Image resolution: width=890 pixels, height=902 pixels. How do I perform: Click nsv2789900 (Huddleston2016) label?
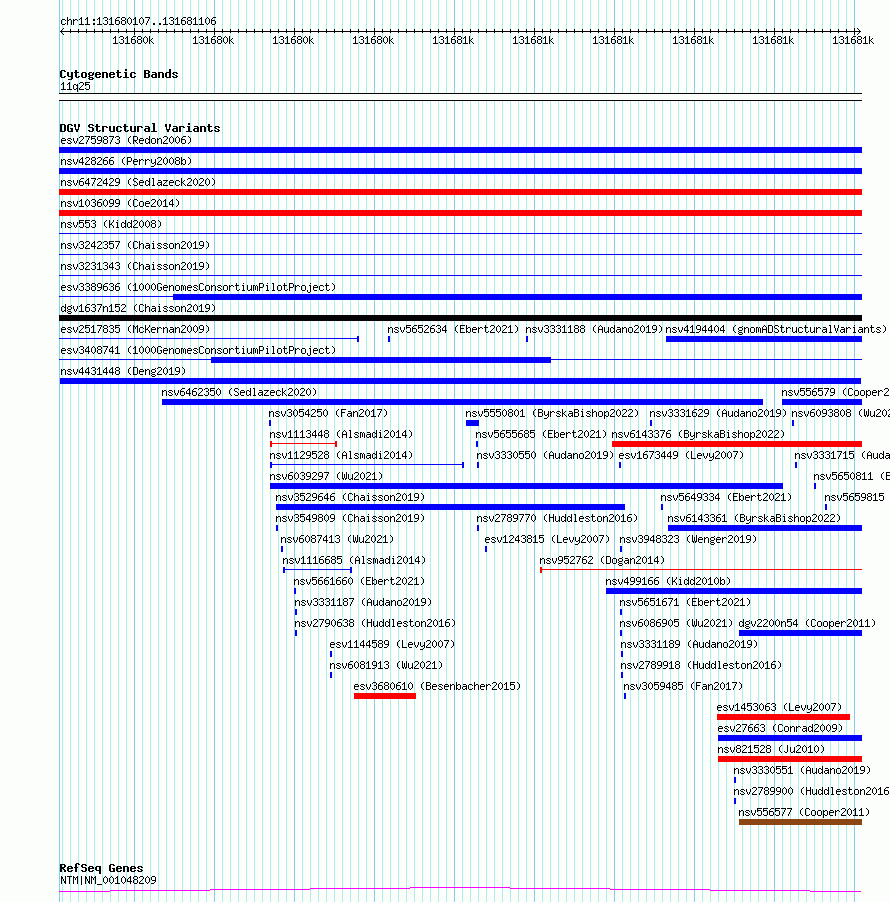(x=811, y=792)
